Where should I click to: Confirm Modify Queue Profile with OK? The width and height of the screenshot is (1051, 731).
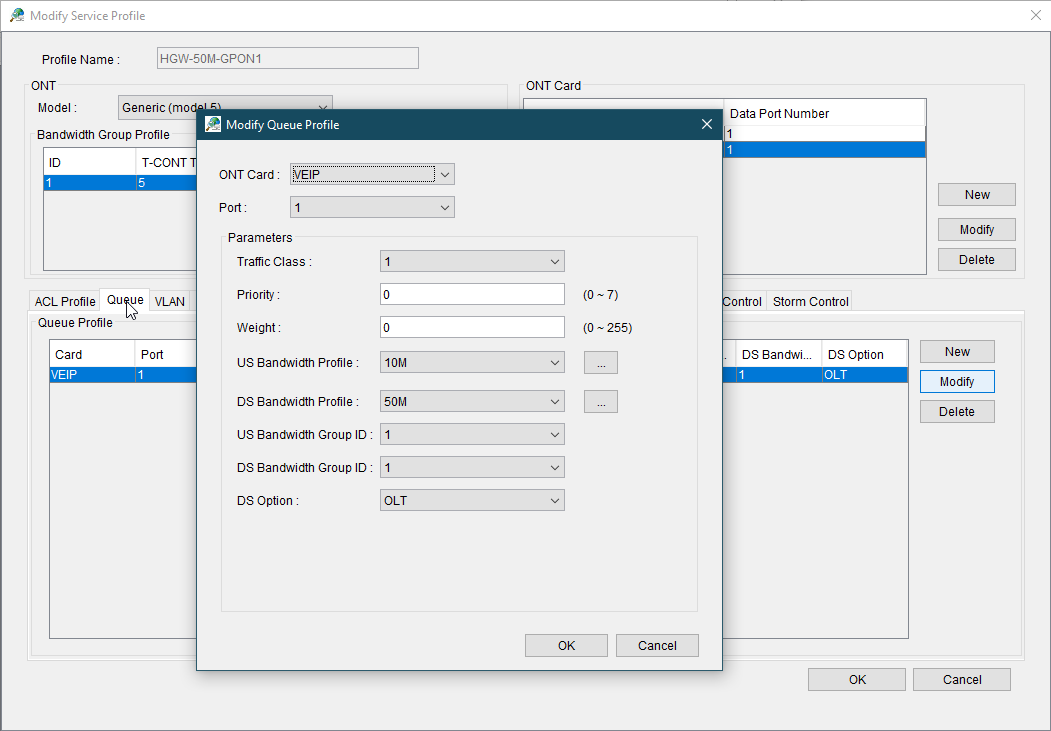click(x=566, y=646)
